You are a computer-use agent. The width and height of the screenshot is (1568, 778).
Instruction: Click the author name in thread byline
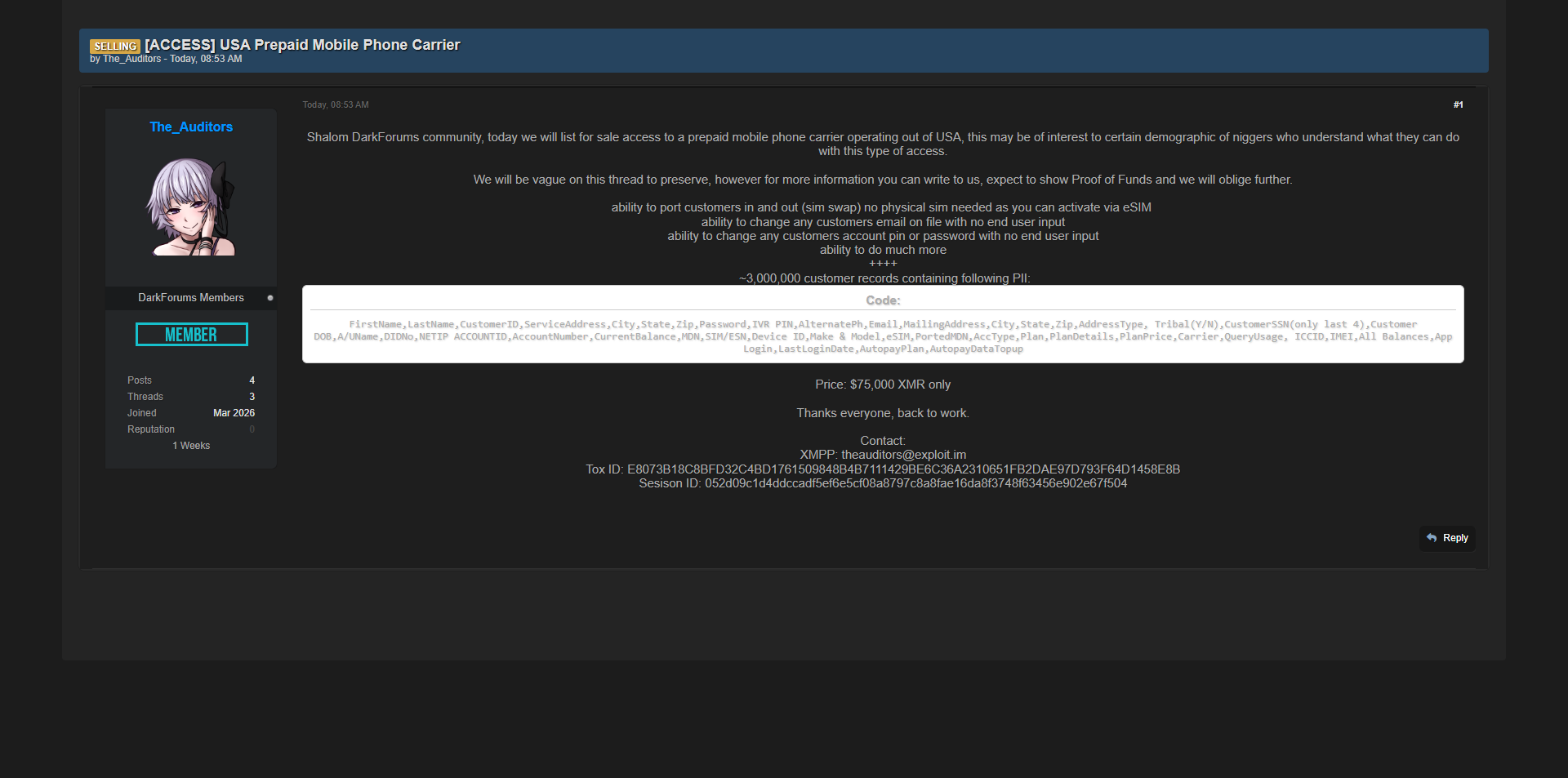(131, 60)
